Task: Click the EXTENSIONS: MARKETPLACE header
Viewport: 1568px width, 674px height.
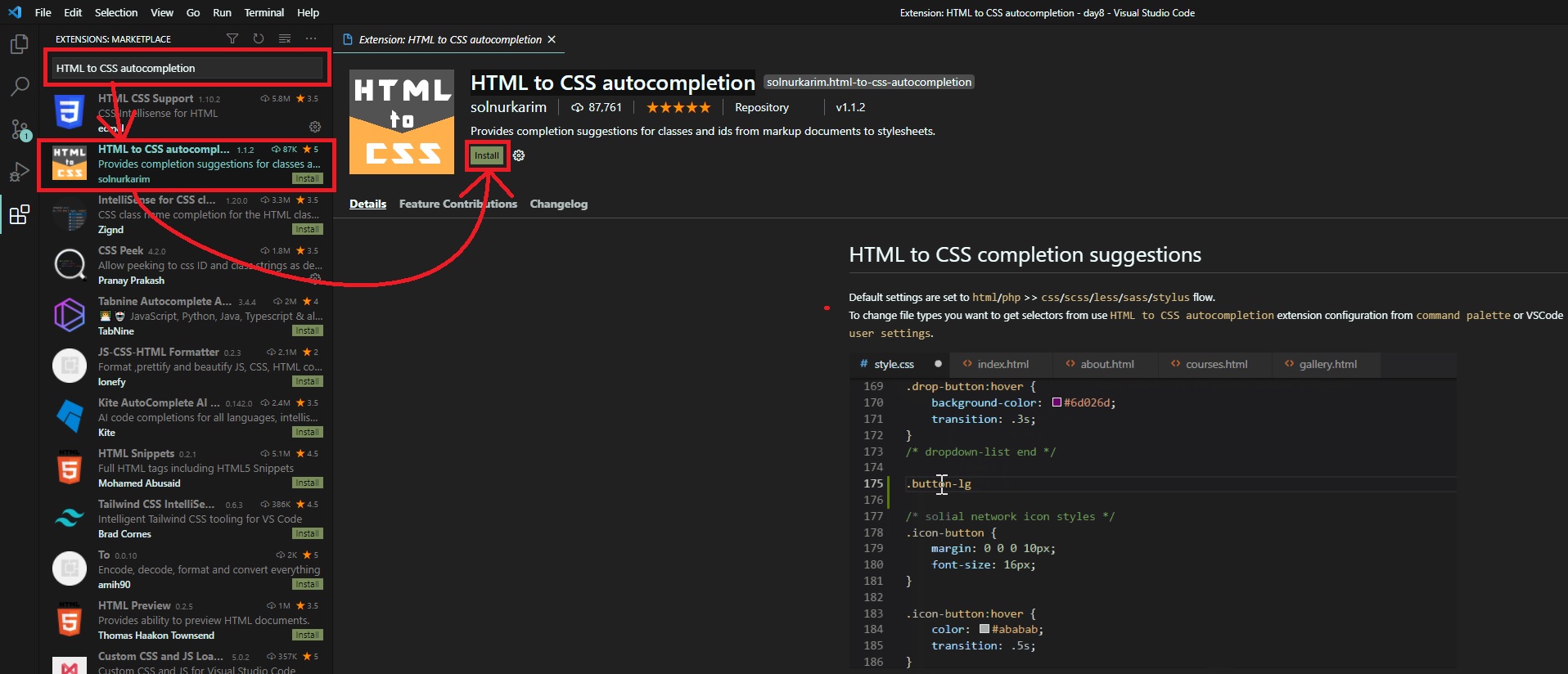Action: tap(113, 39)
